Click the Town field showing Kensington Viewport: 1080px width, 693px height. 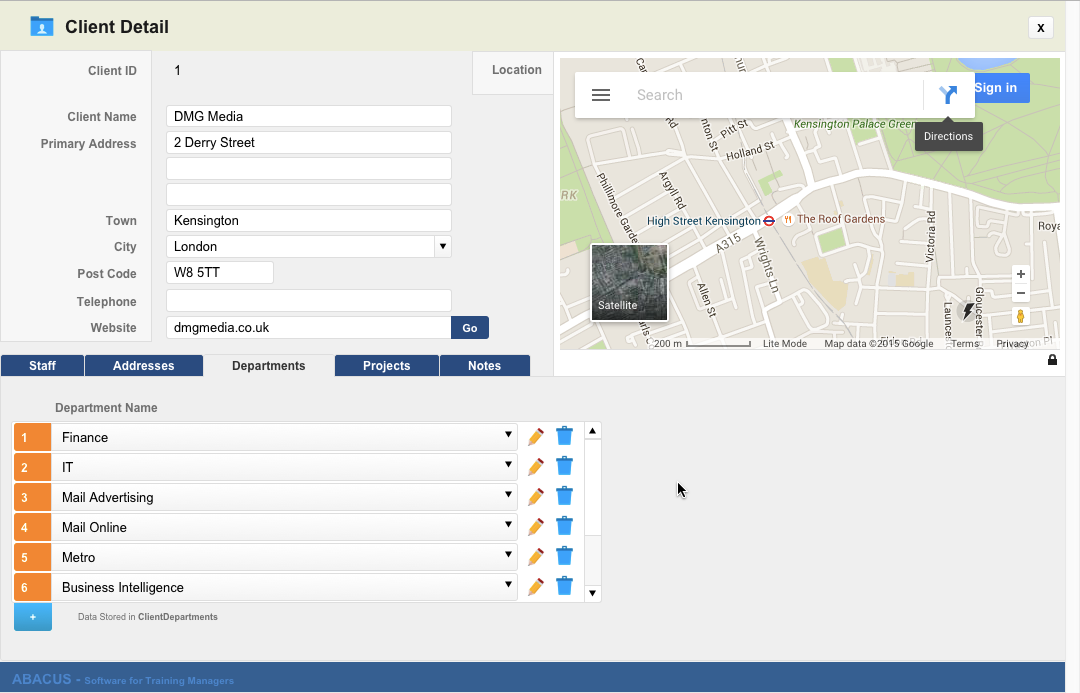pos(309,220)
